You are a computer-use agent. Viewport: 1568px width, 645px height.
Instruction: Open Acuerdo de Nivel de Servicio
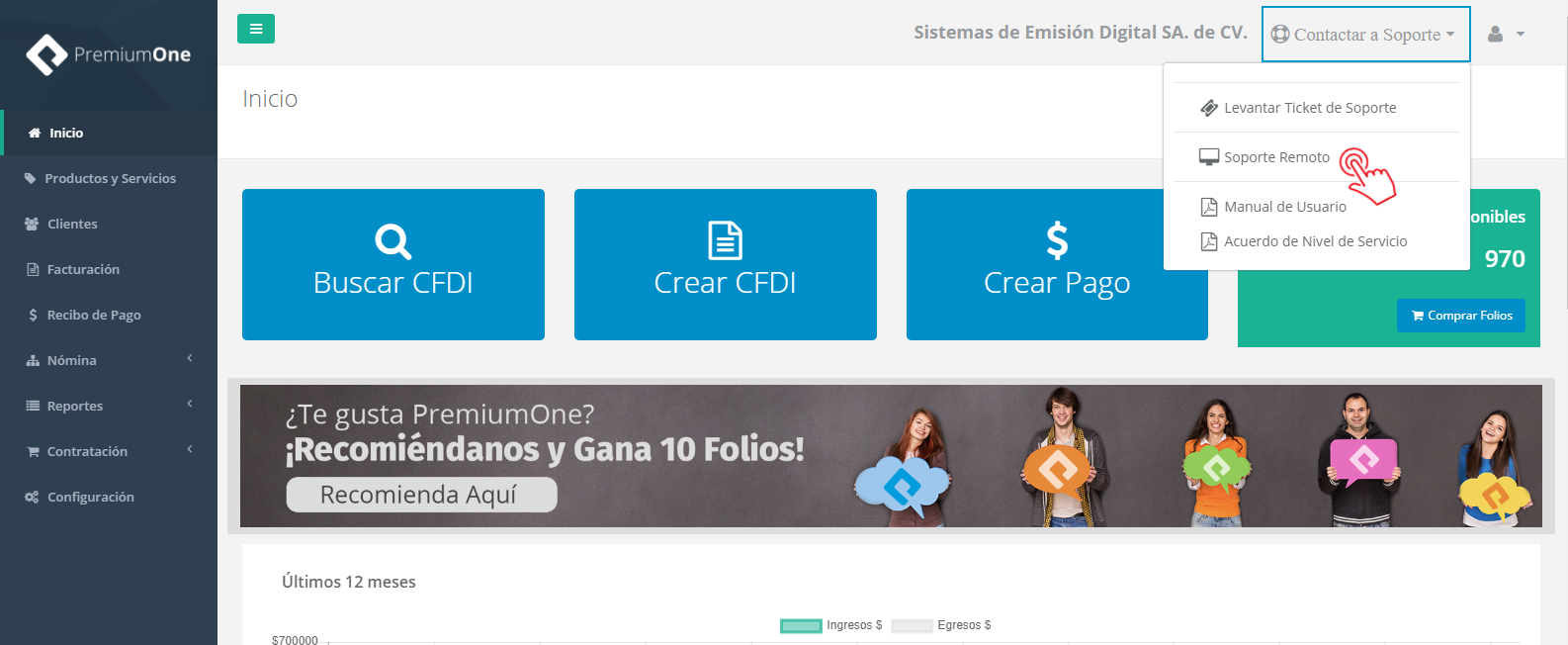(x=1316, y=241)
